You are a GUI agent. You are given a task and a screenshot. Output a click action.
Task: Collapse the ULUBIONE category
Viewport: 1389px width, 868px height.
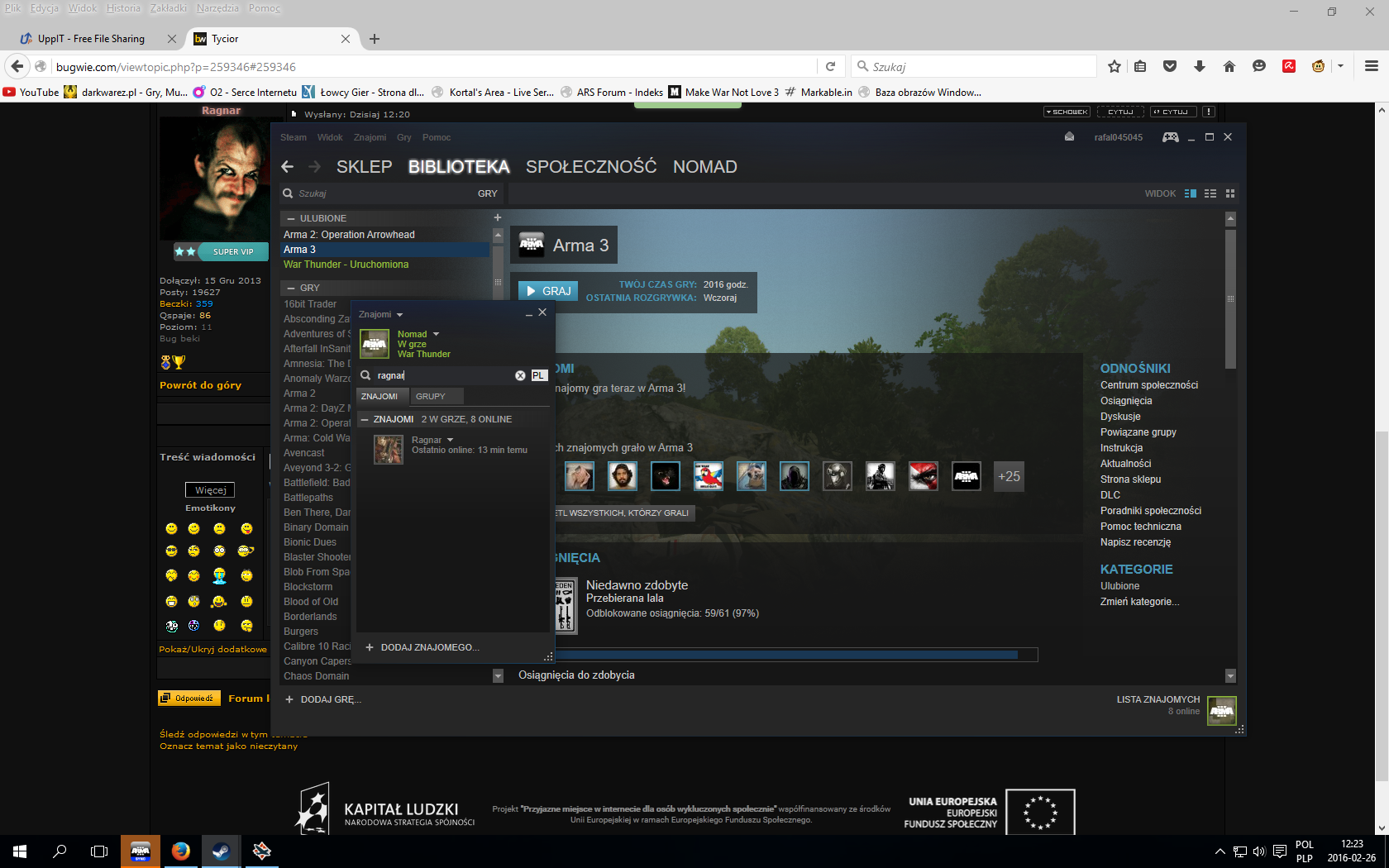[x=291, y=219]
